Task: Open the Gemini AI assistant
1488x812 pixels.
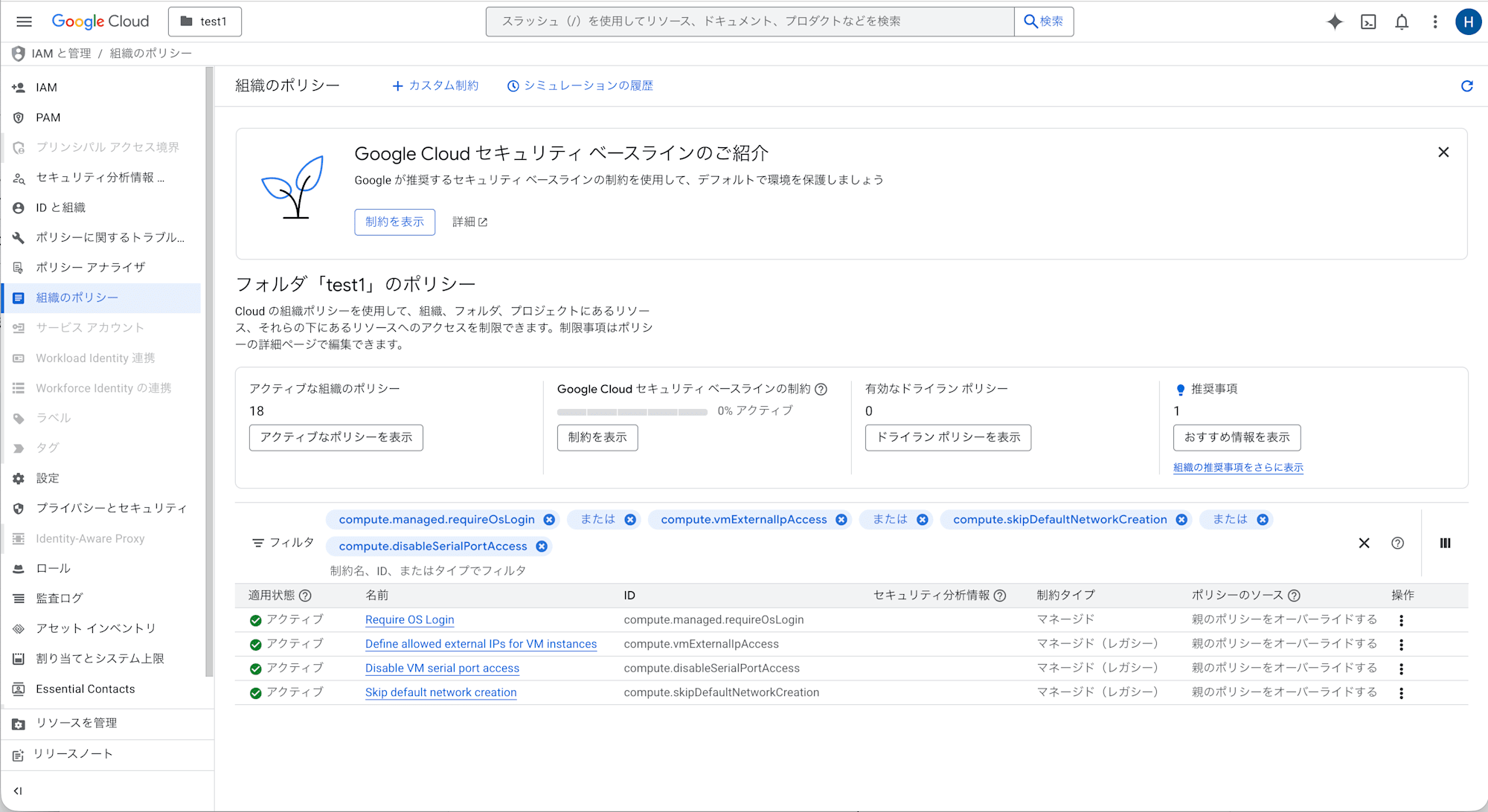Action: (x=1335, y=22)
